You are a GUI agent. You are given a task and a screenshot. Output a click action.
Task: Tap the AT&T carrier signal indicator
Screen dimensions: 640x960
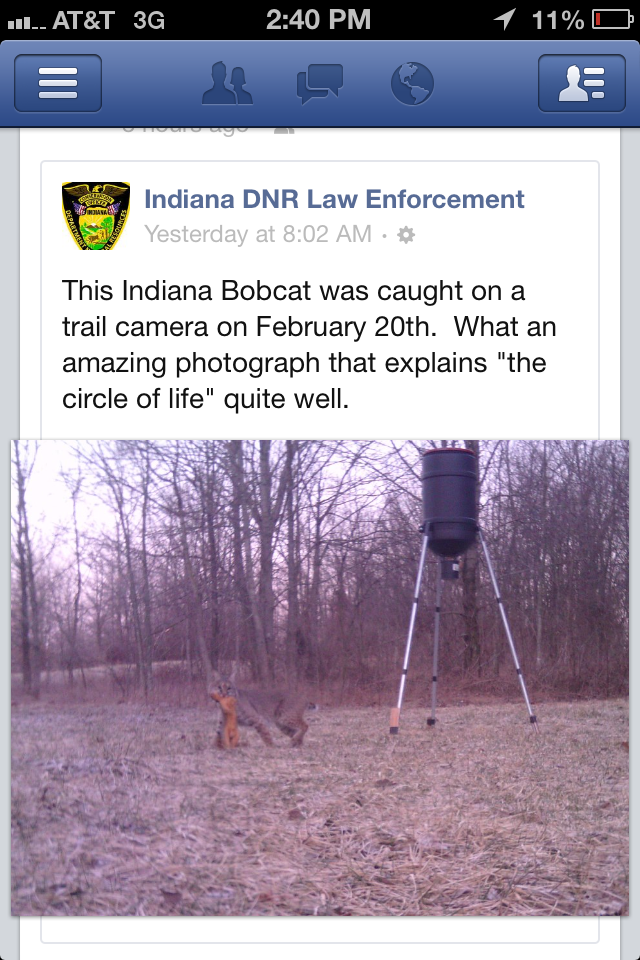(x=61, y=21)
